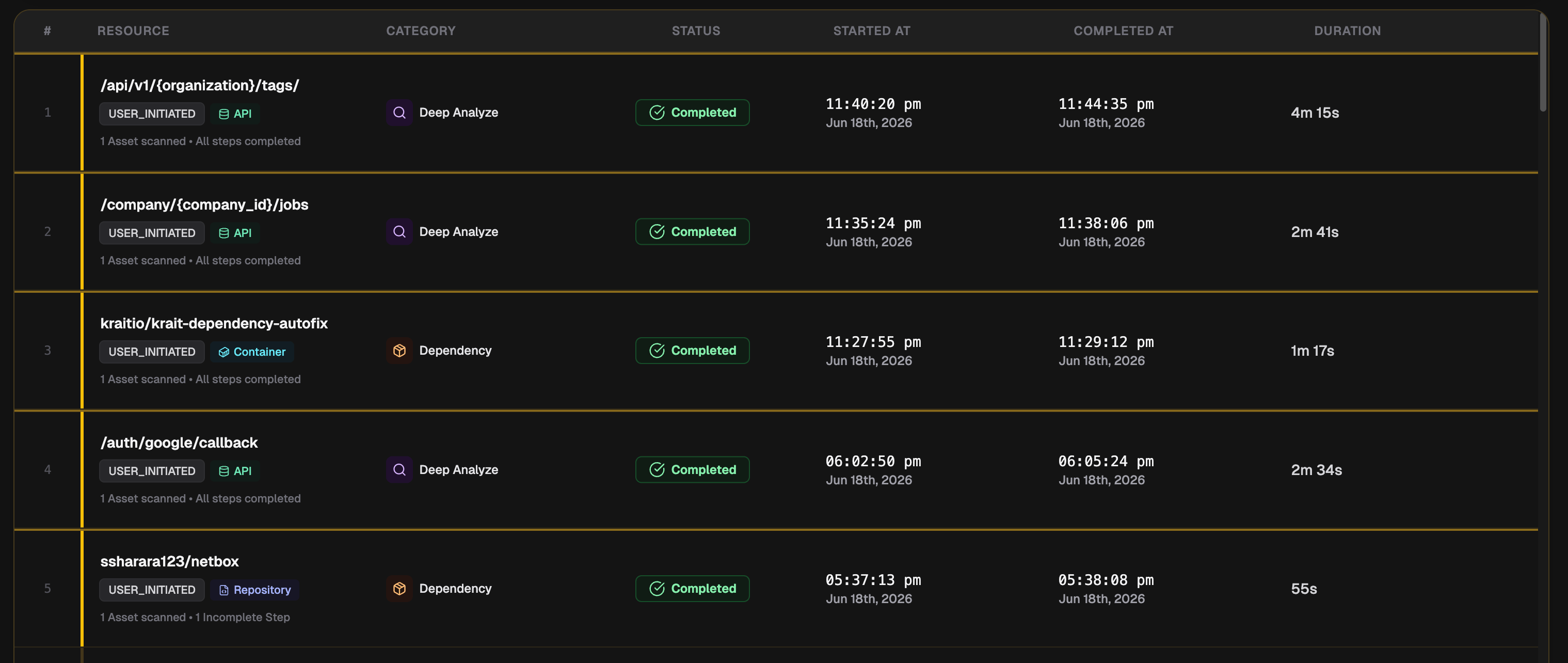Click the duration 2m 41s
Viewport: 1568px width, 663px height.
pyautogui.click(x=1315, y=232)
